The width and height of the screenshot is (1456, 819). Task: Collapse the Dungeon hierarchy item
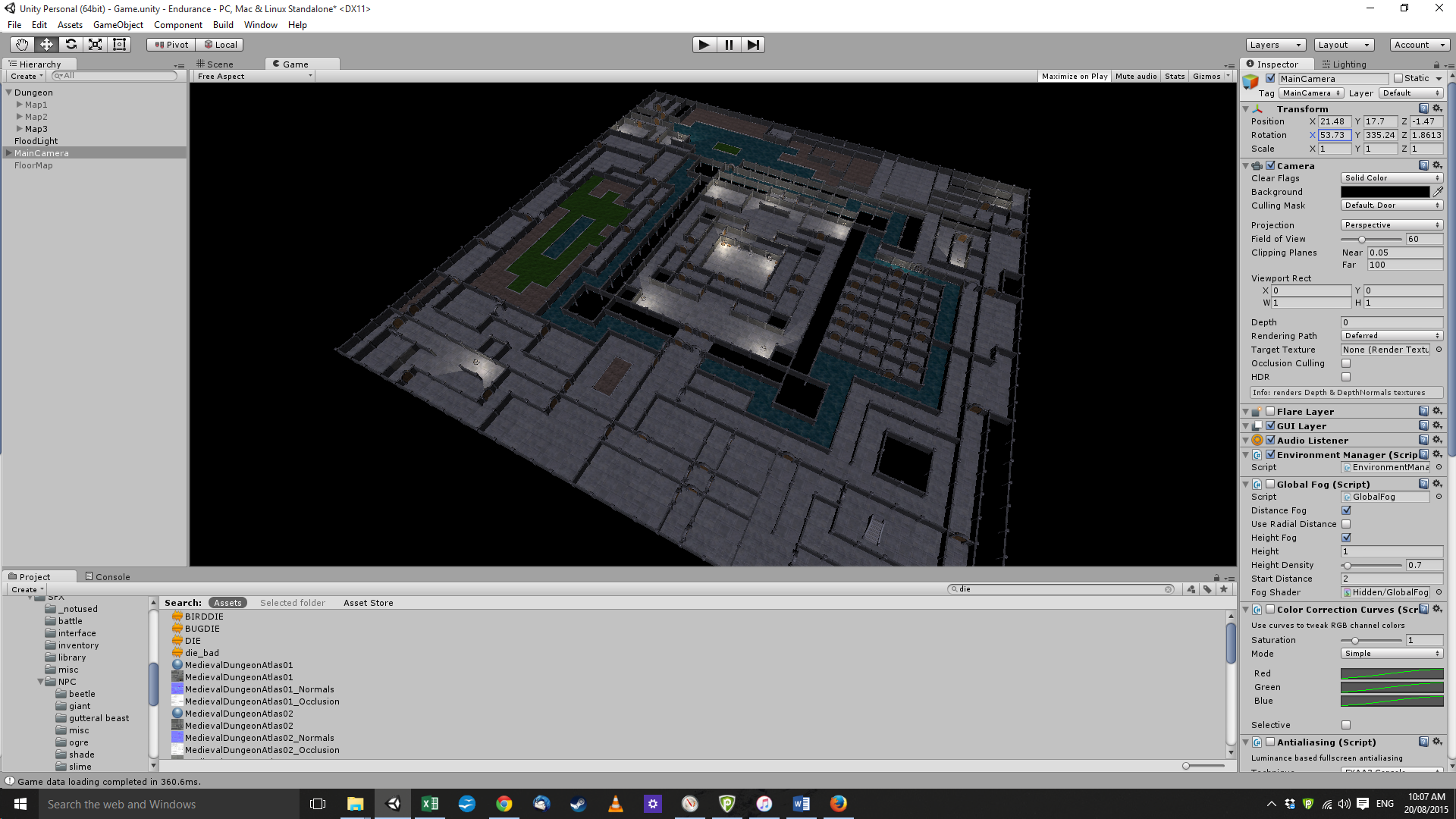coord(9,93)
